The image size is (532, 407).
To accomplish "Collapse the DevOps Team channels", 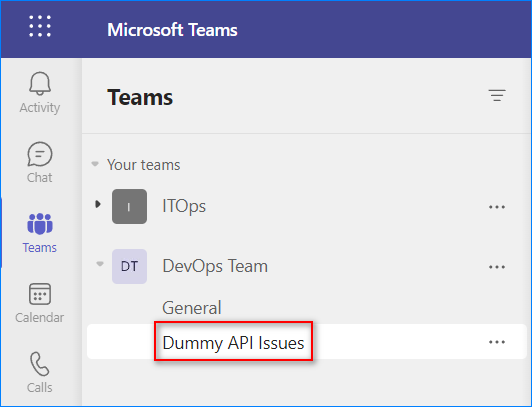I will [x=100, y=264].
